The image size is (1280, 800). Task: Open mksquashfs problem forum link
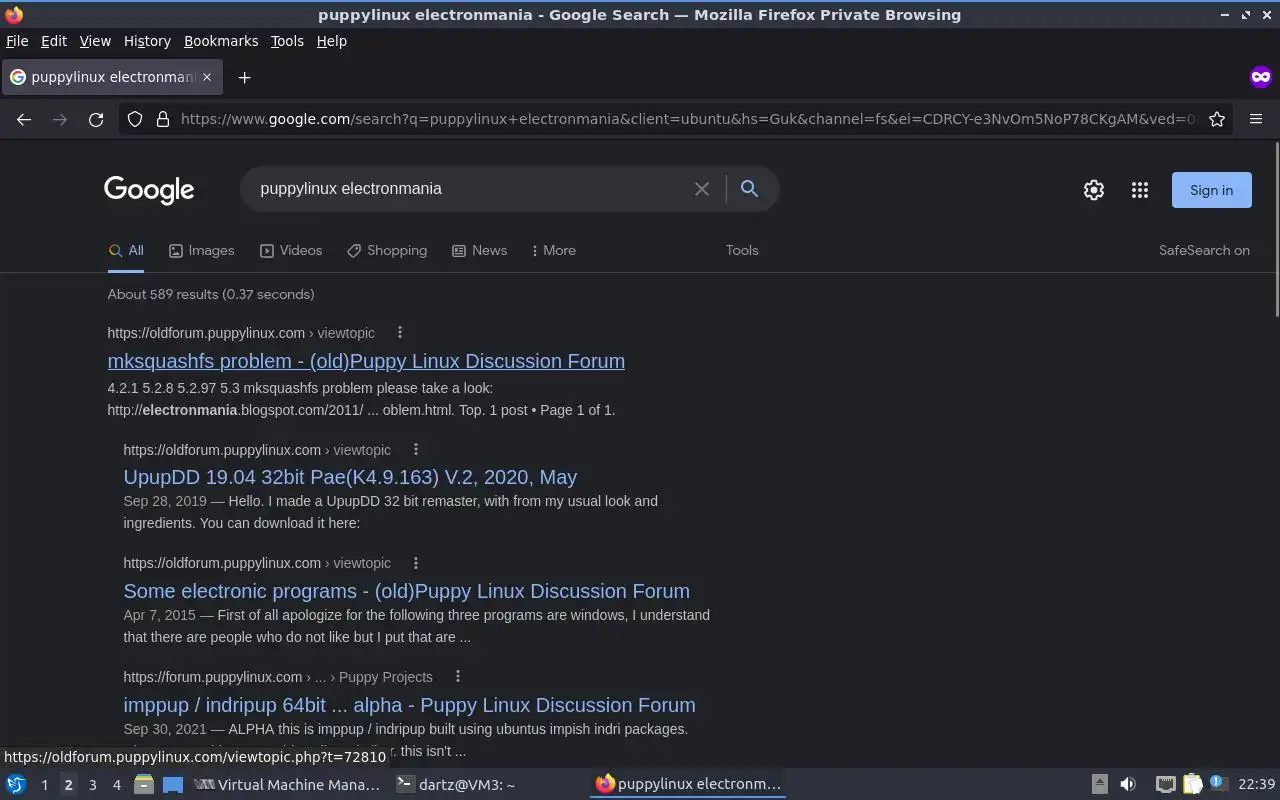(x=366, y=361)
